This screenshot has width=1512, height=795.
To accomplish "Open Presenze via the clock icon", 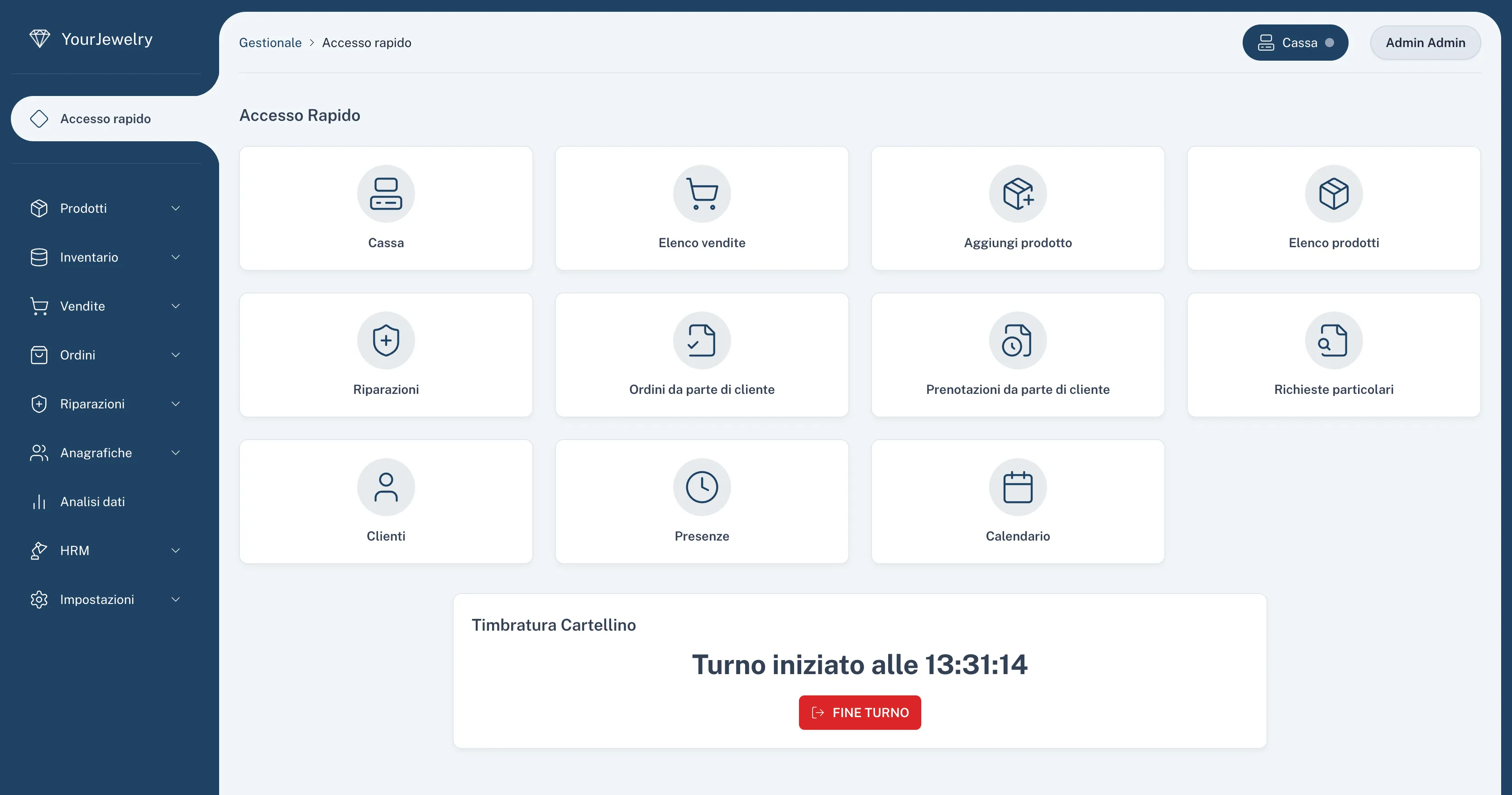I will coord(702,487).
